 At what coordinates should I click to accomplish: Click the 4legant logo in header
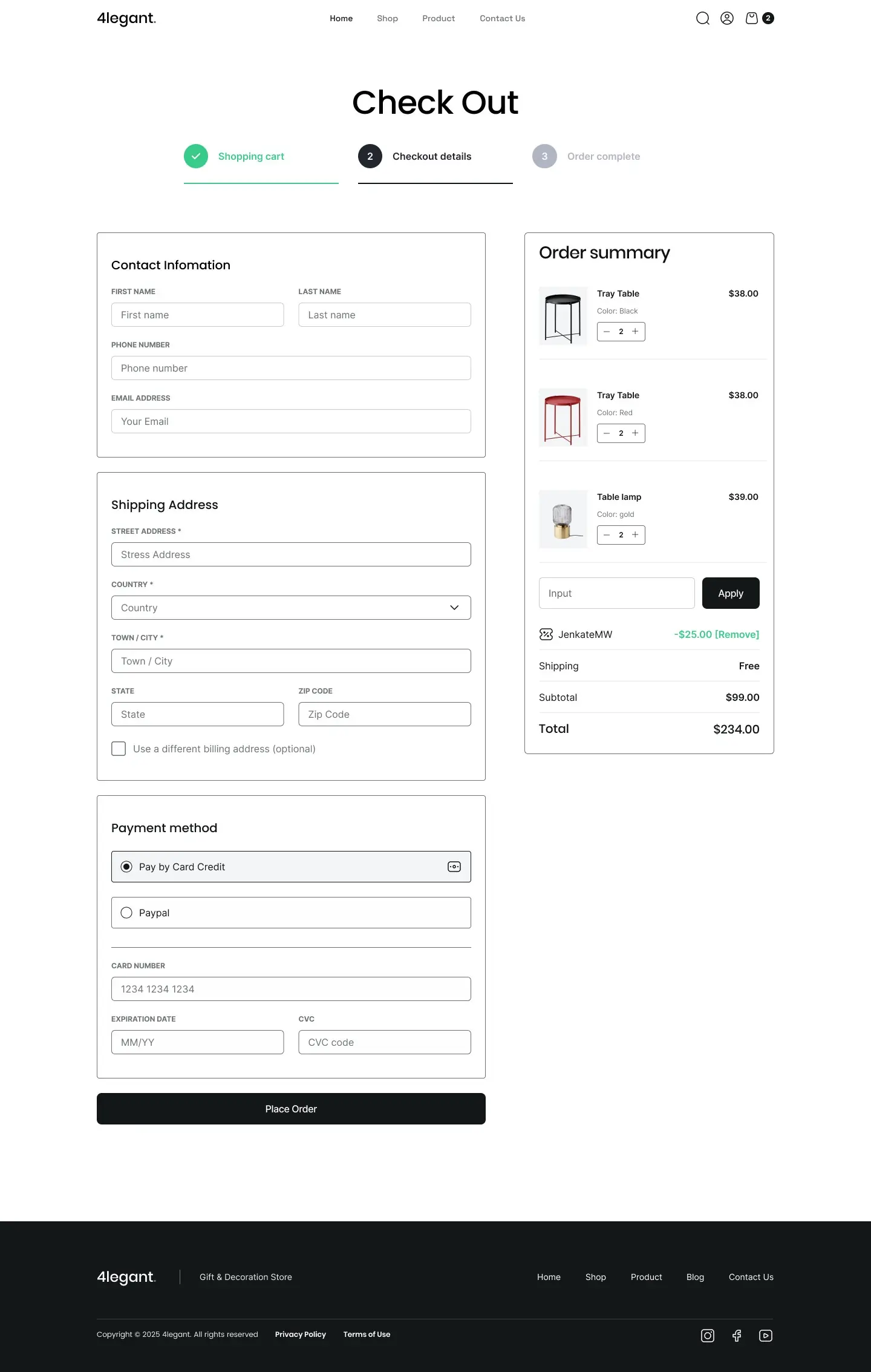[x=126, y=19]
